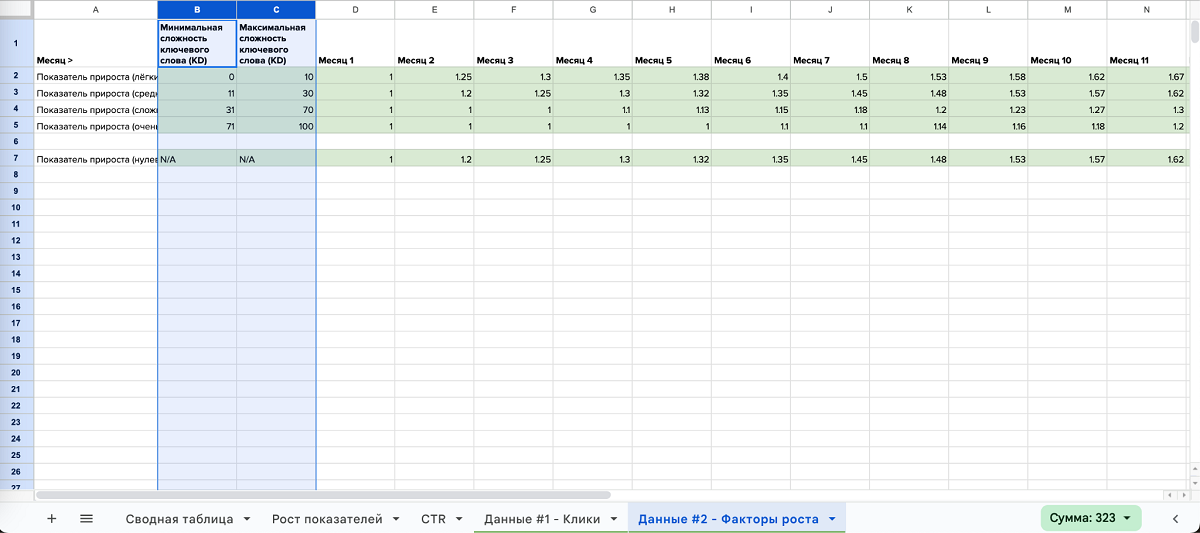Switch to the Сводная таблица sheet

tap(179, 519)
